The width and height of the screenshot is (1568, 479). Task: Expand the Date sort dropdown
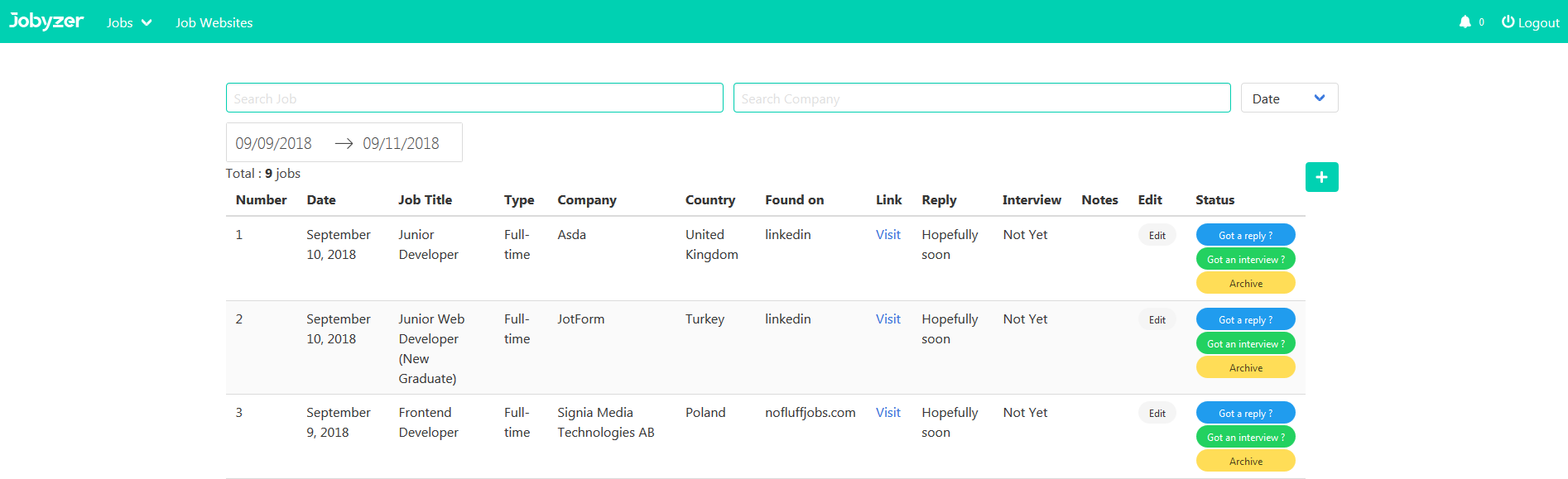(1288, 98)
